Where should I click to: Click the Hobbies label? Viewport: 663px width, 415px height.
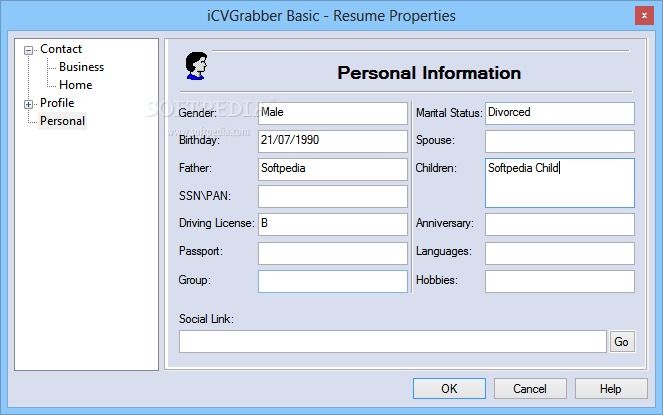pos(437,280)
